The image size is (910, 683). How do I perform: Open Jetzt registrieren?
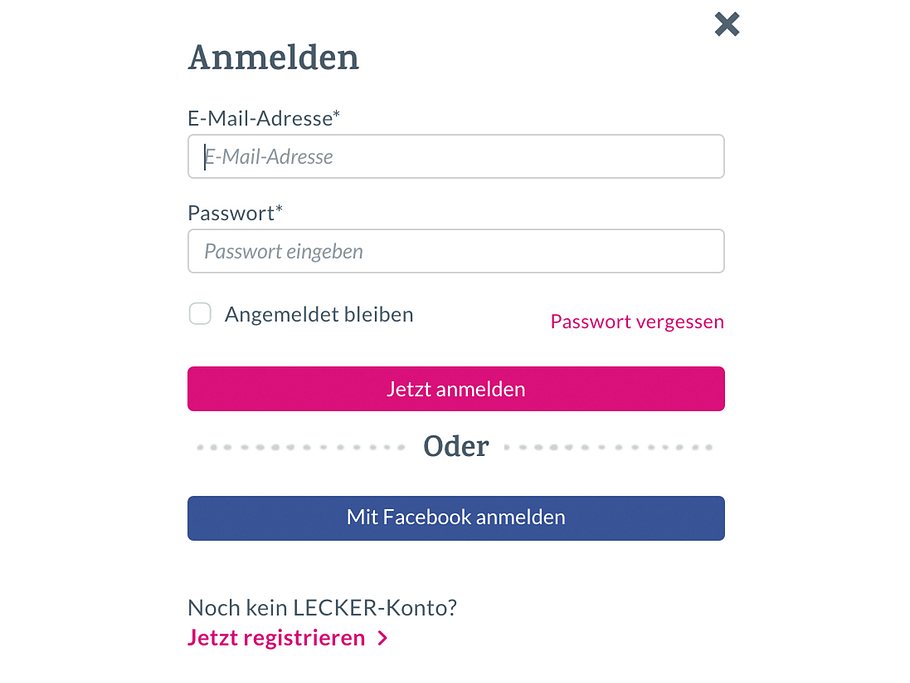pos(275,637)
